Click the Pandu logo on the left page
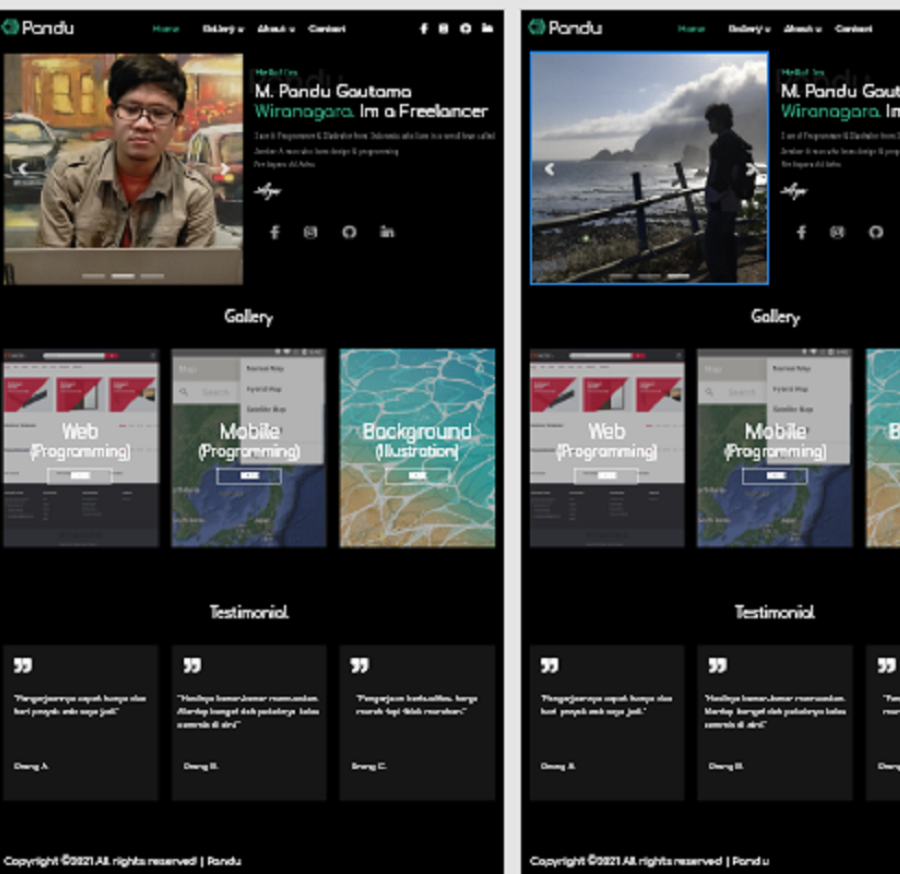Screen dimensions: 900x874 tap(38, 27)
